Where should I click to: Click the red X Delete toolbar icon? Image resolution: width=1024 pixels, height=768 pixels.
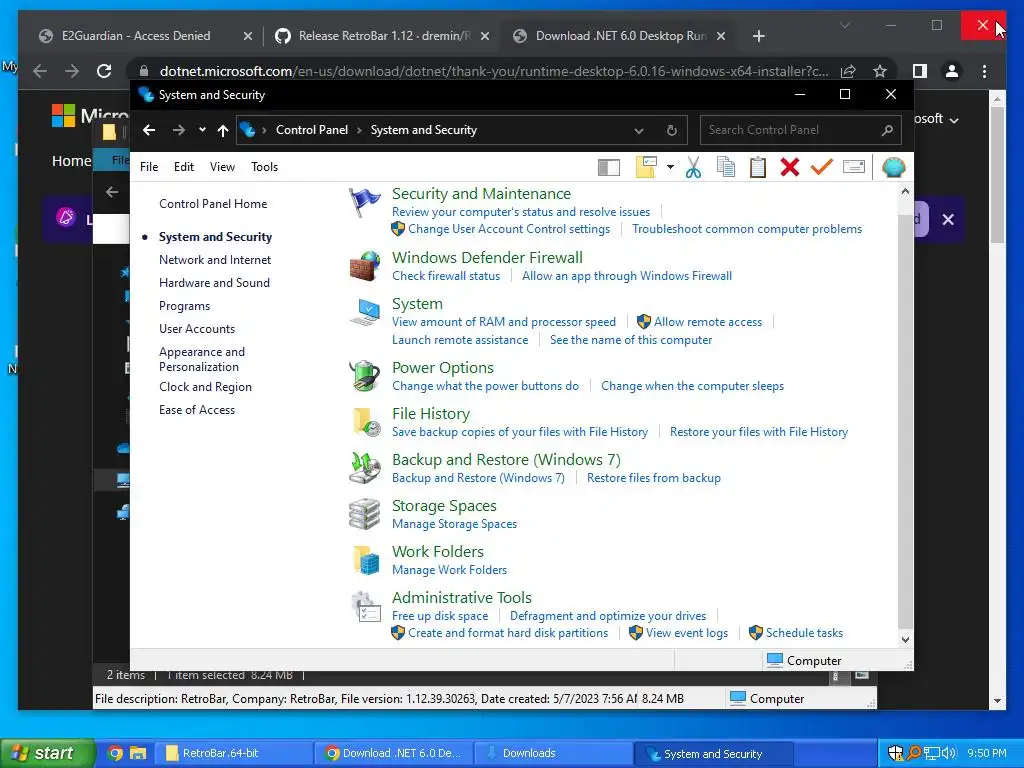tap(790, 167)
